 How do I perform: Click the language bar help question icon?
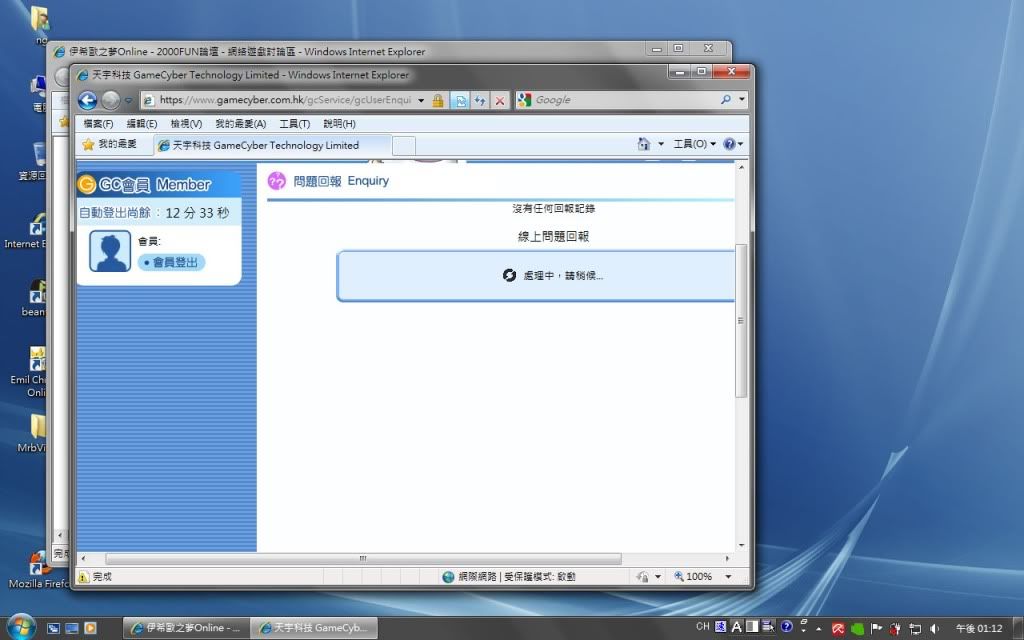(787, 626)
